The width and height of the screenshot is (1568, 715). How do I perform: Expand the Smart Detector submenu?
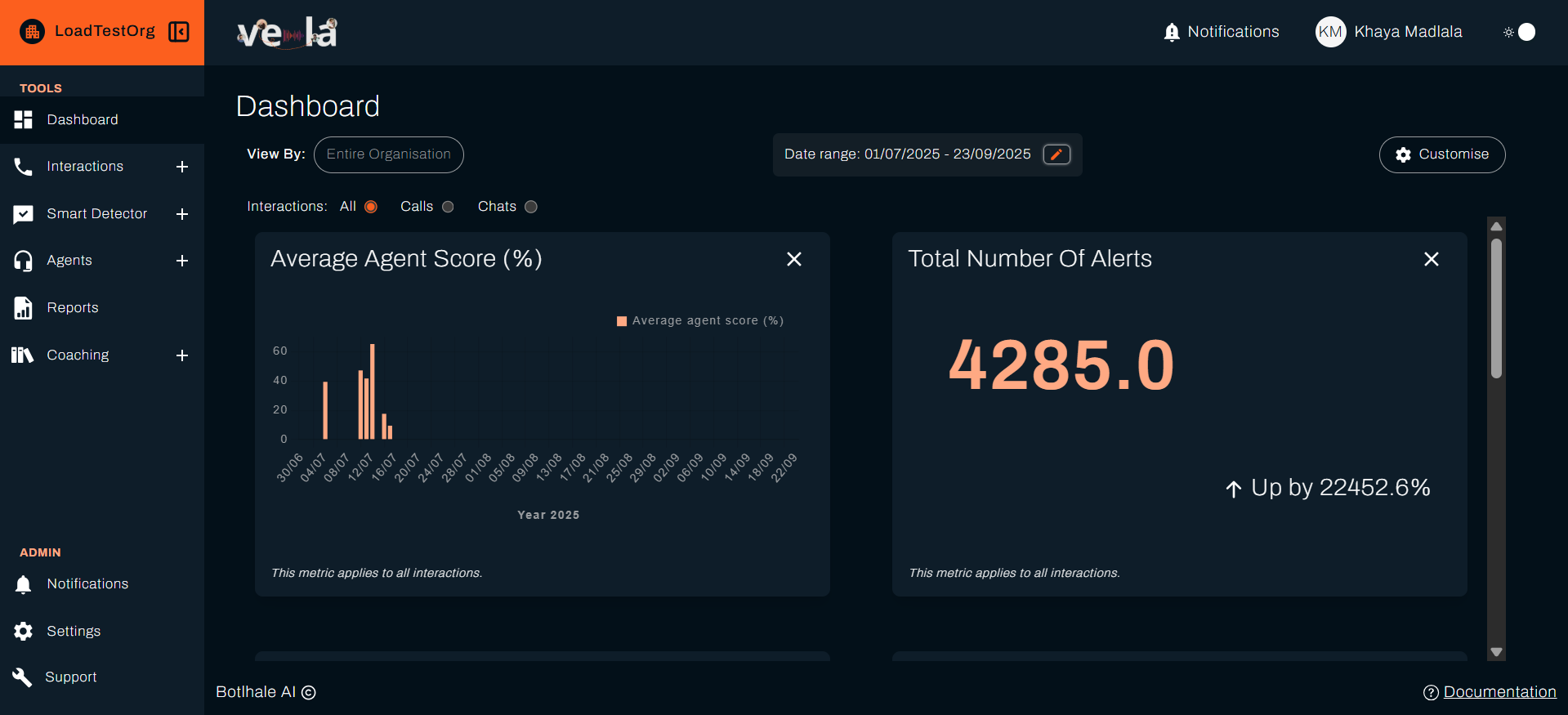[182, 214]
